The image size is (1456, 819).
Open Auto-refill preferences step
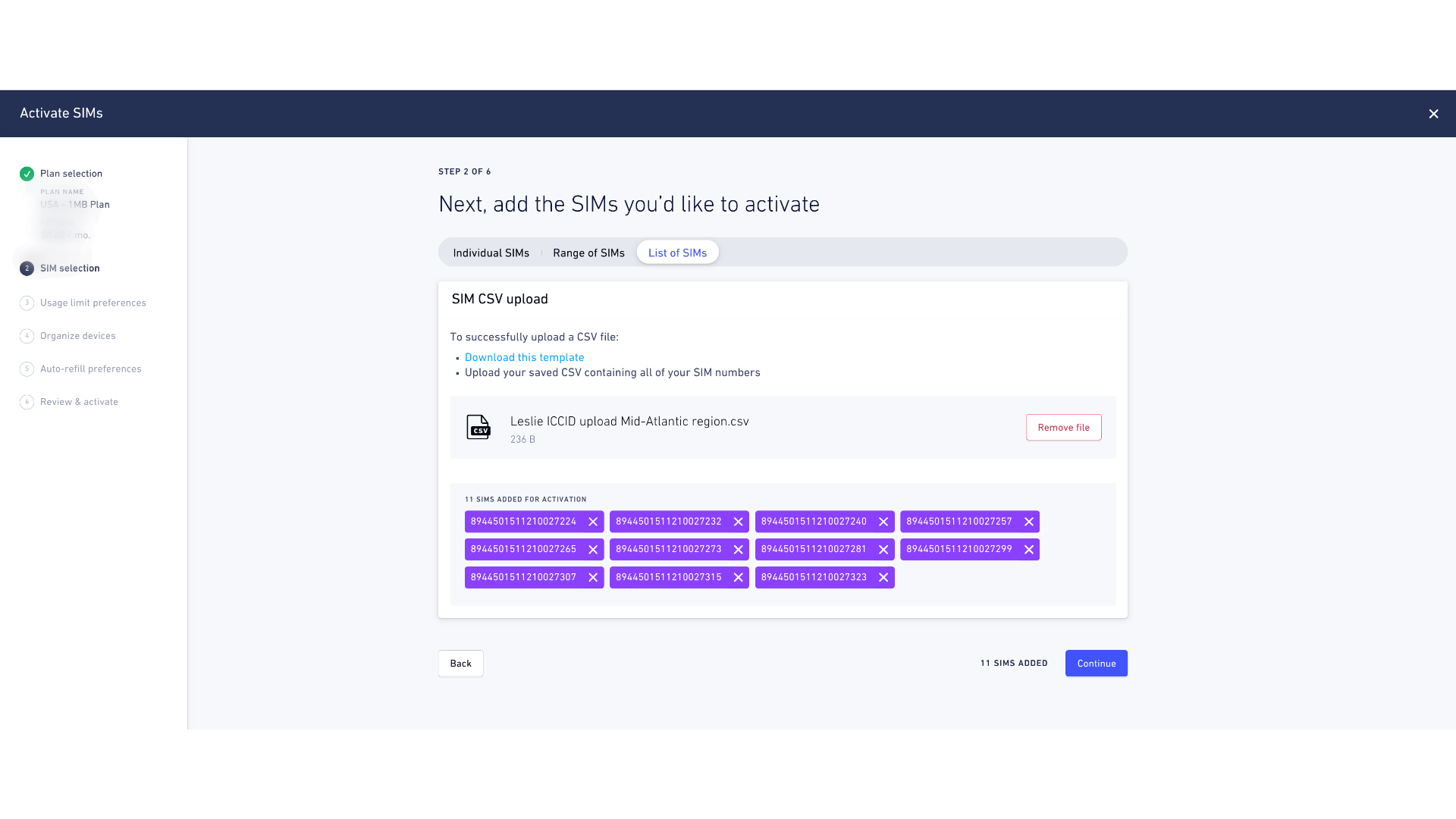91,369
